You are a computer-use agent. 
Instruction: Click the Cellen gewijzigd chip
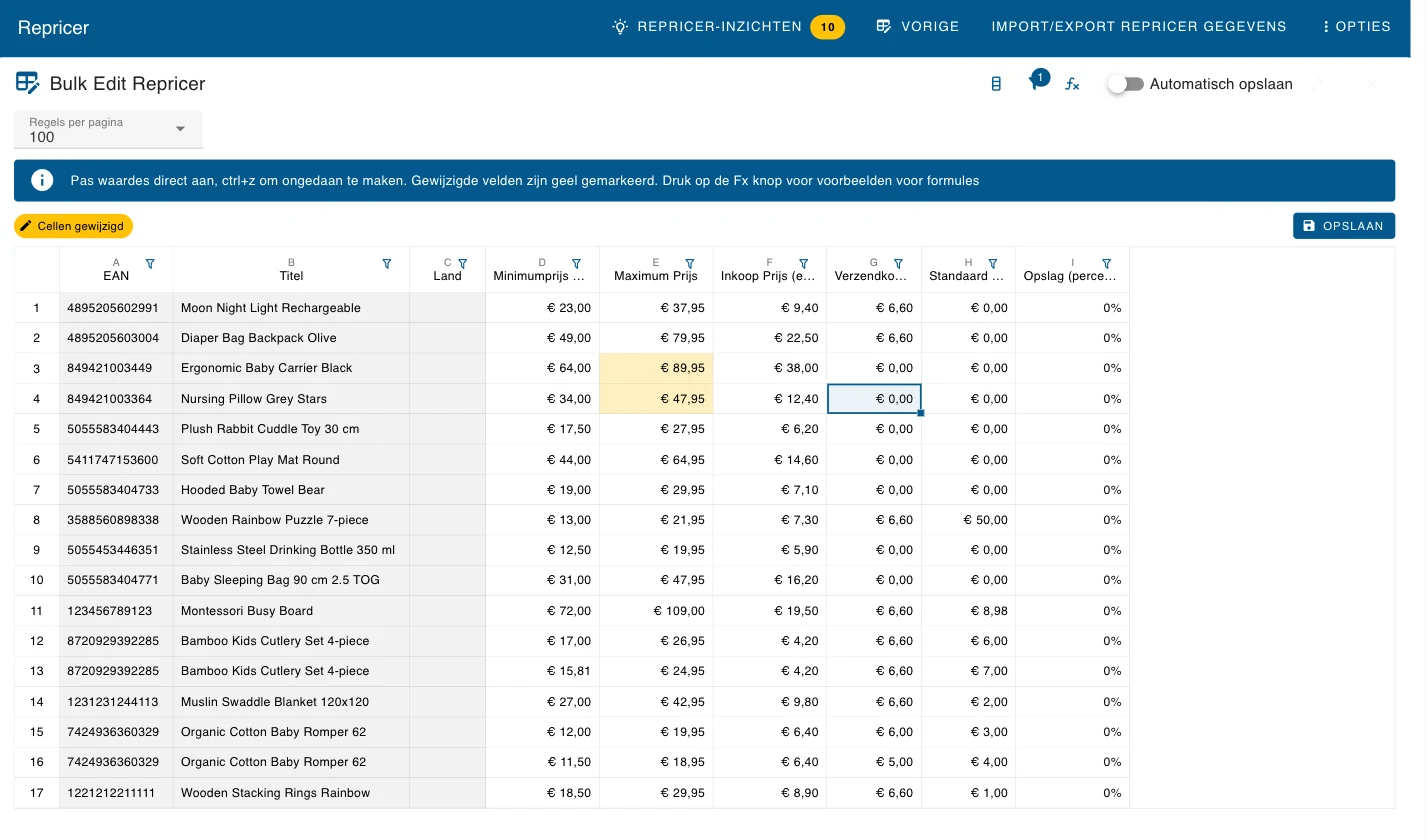point(74,226)
